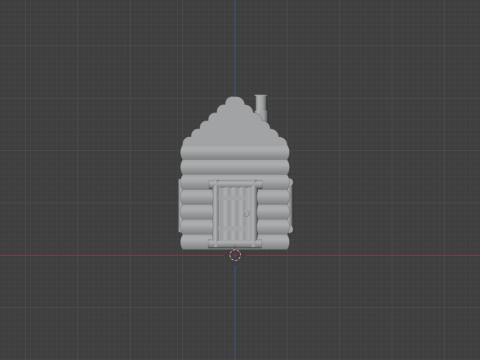The height and width of the screenshot is (360, 480).
Task: Select the gabled roof front of the cabin
Action: click(235, 123)
